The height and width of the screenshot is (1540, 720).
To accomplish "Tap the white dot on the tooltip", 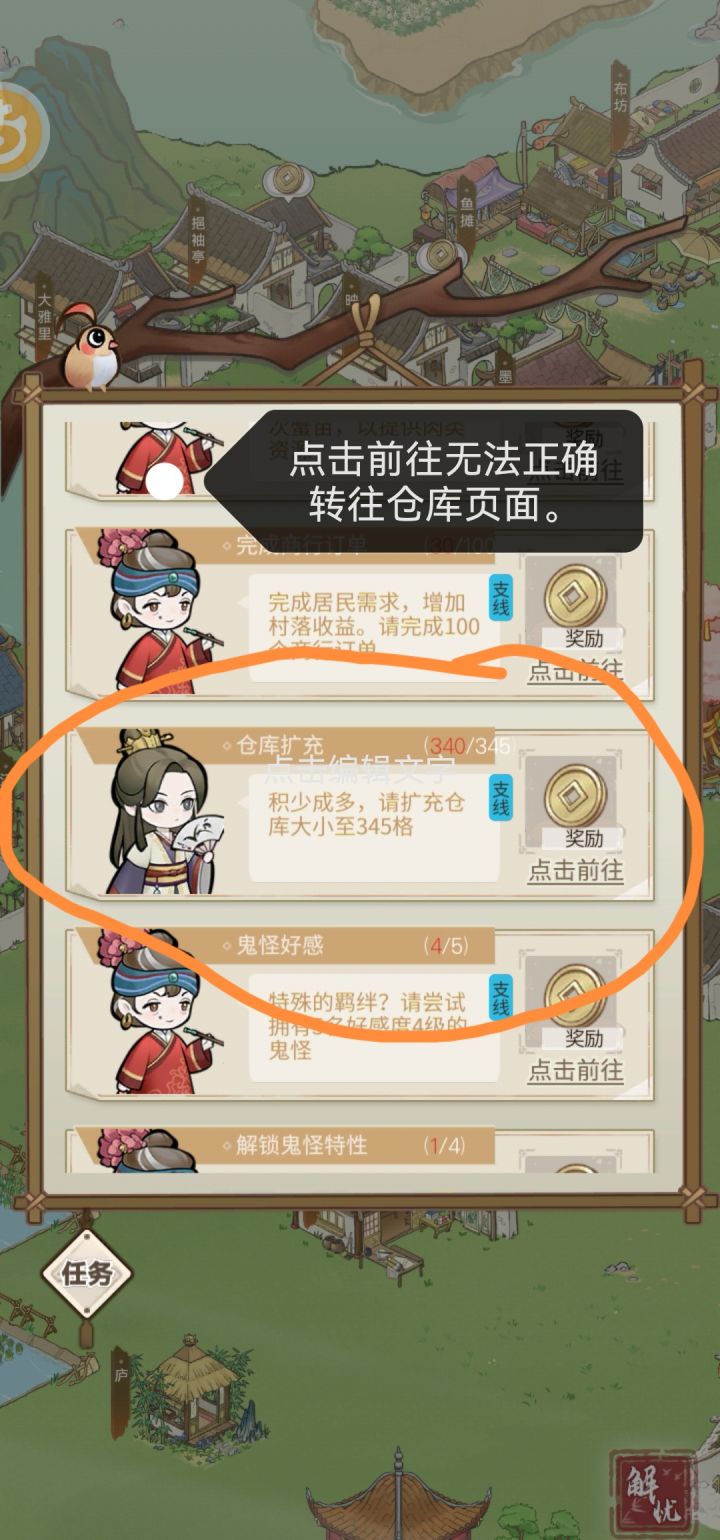I will [x=164, y=481].
